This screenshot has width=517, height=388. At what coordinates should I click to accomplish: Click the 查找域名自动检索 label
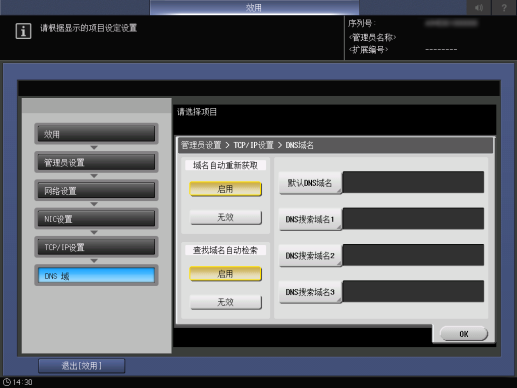[225, 250]
